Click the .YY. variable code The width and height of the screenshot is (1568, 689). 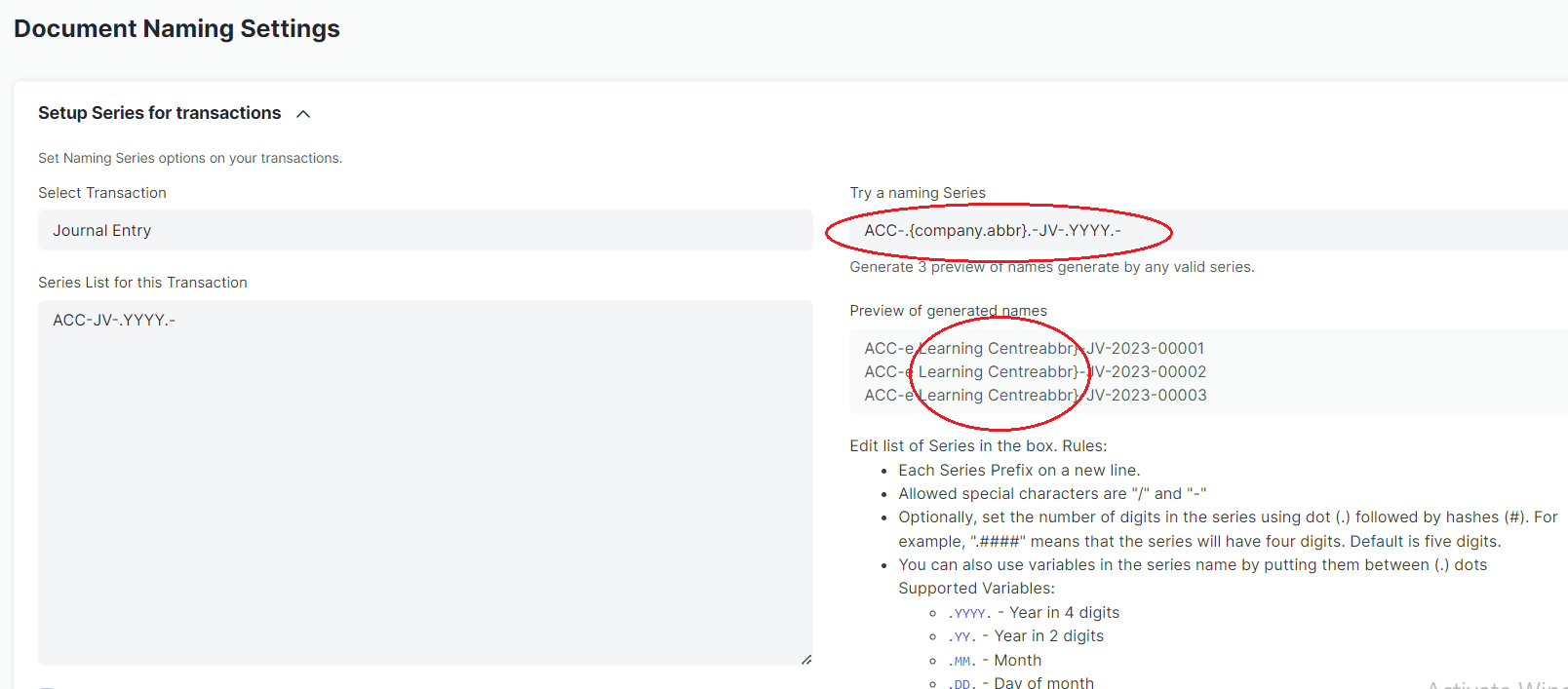coord(961,636)
